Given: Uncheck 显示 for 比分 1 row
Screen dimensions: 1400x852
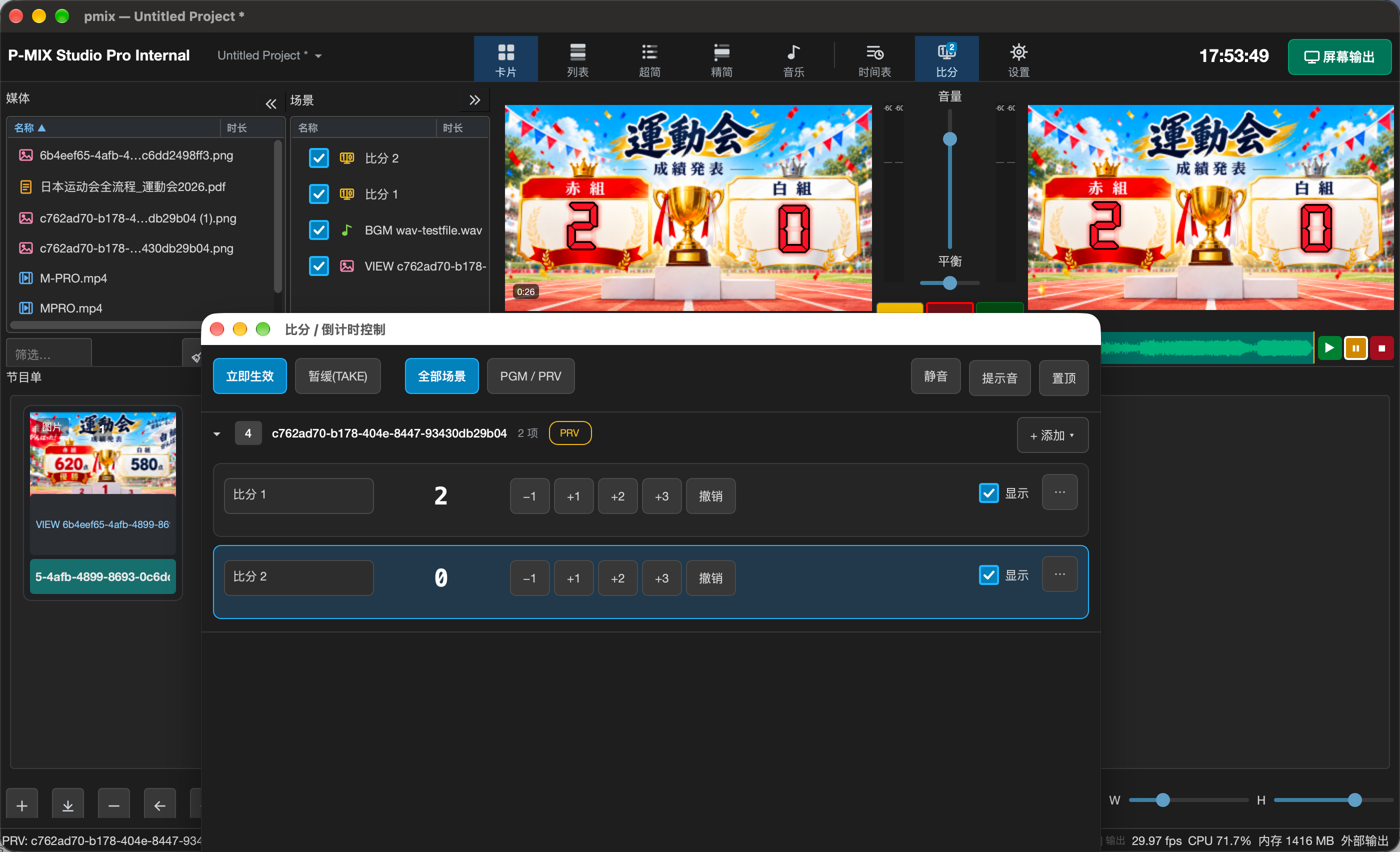Looking at the screenshot, I should click(988, 493).
